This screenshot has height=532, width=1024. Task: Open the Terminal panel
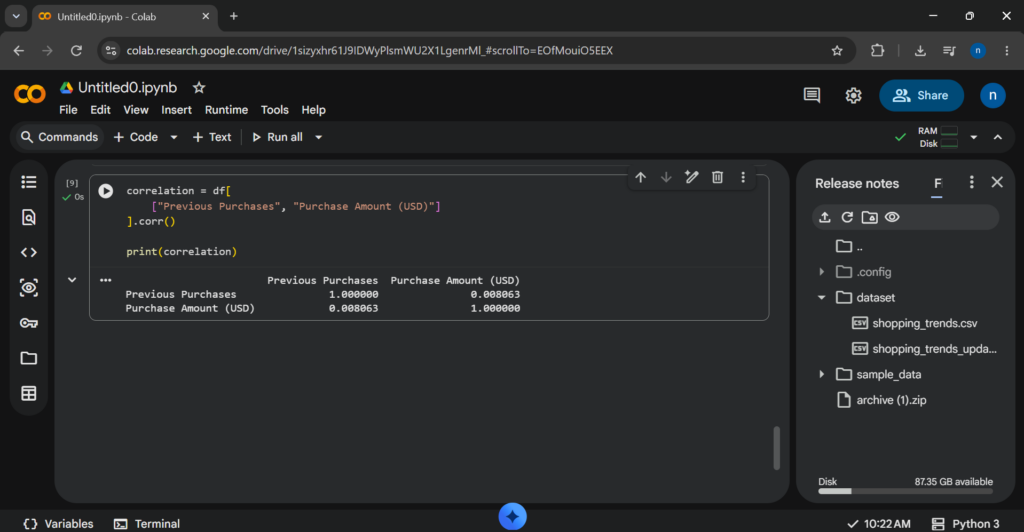147,524
